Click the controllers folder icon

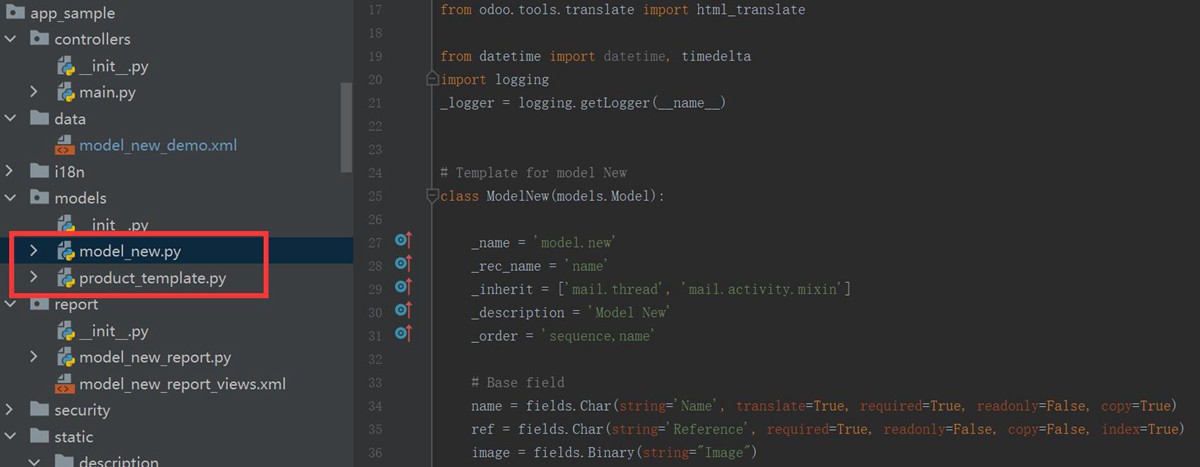[40, 39]
